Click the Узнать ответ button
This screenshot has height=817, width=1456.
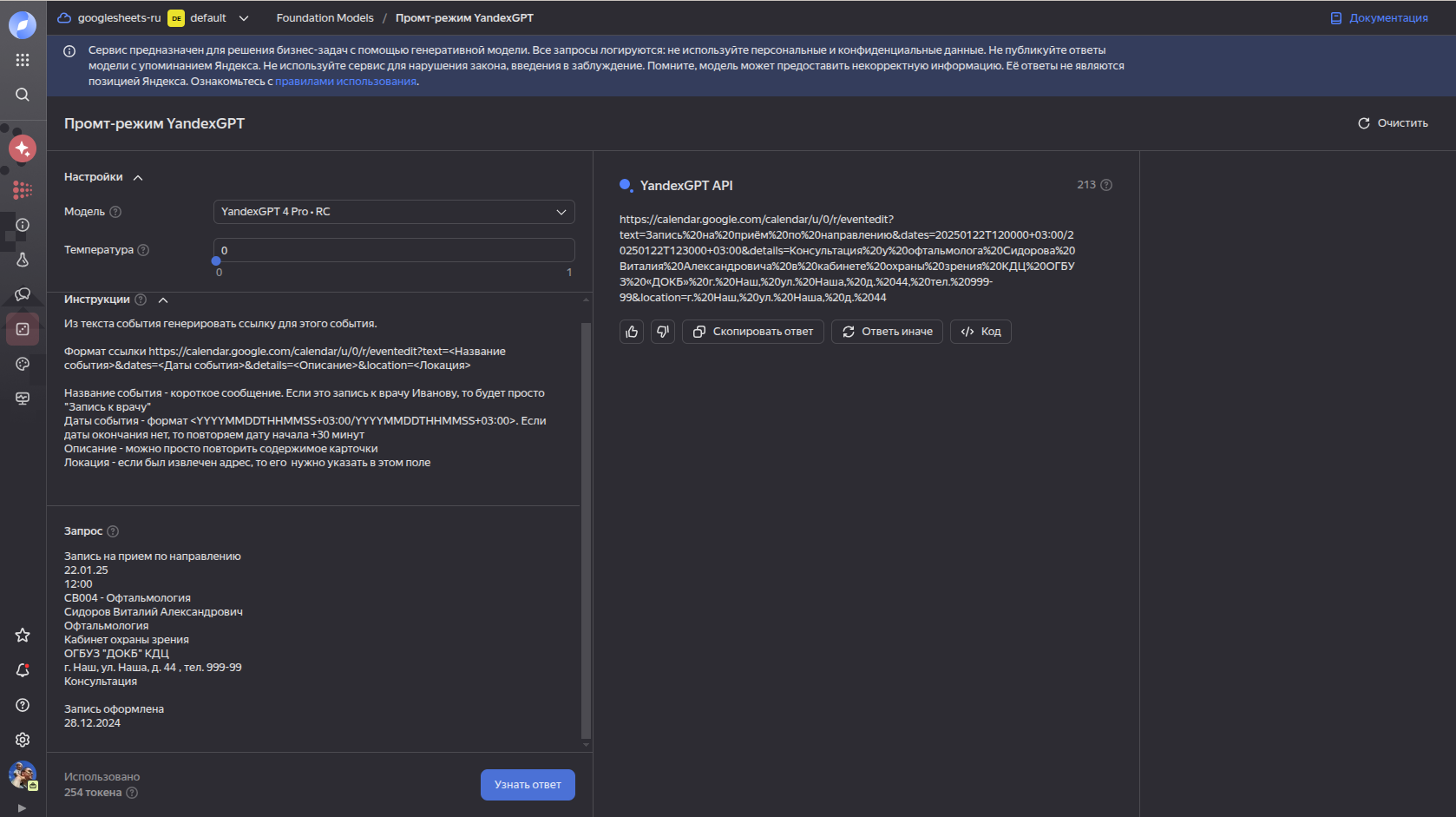[x=528, y=785]
